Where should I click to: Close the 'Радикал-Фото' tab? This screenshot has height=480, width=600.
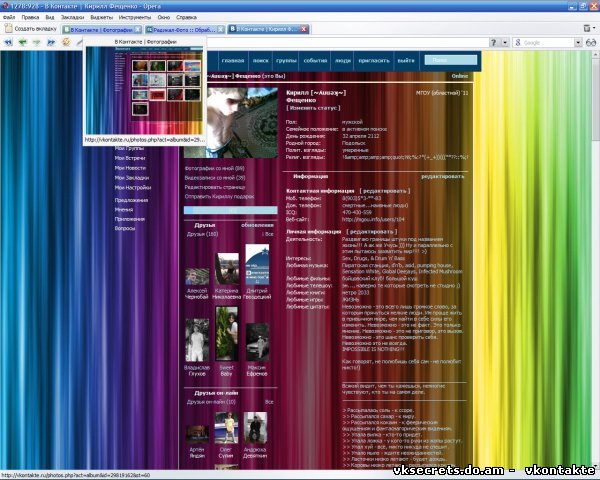coord(221,29)
